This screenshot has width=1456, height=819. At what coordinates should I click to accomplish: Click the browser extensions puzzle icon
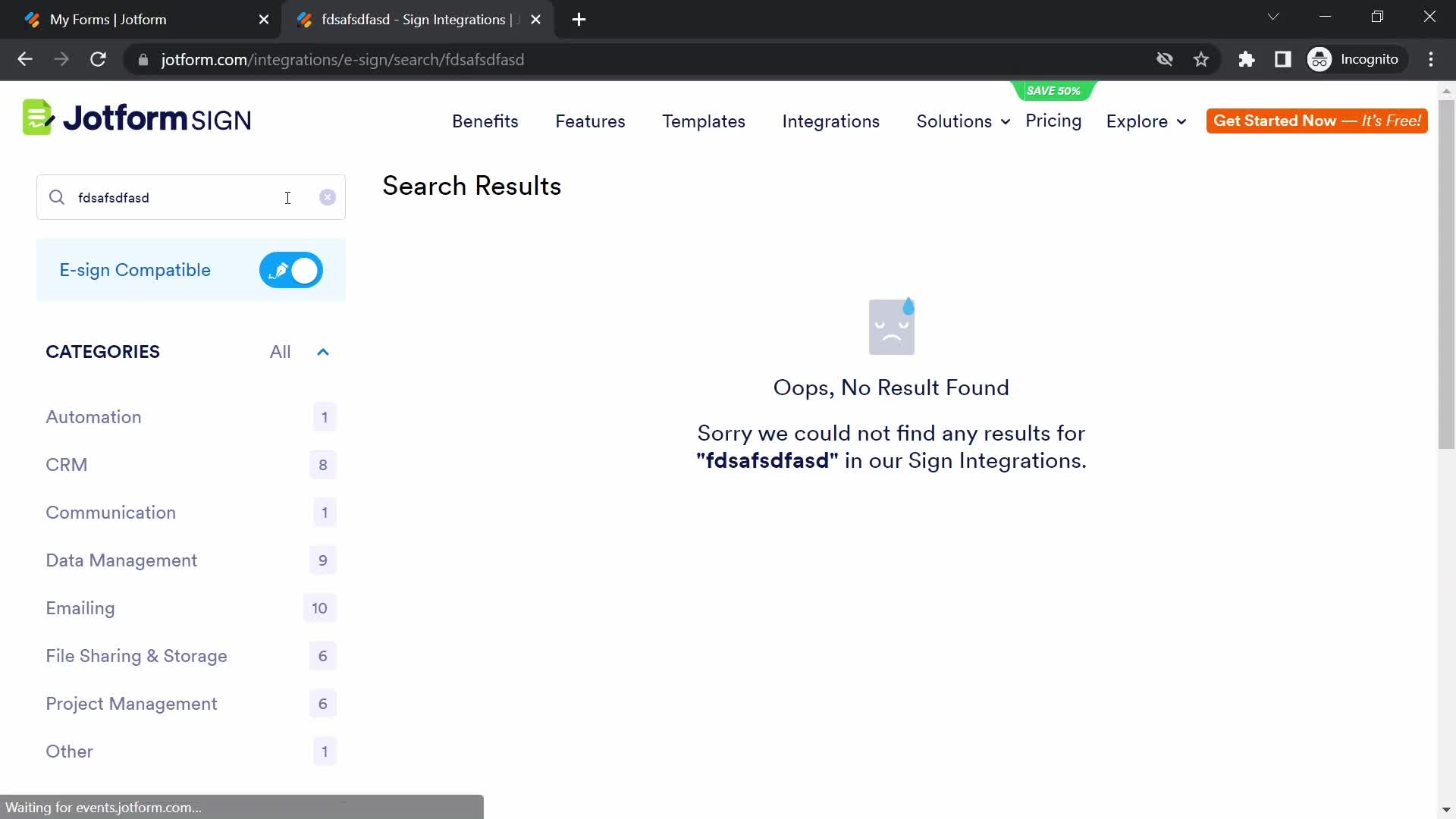coord(1247,59)
